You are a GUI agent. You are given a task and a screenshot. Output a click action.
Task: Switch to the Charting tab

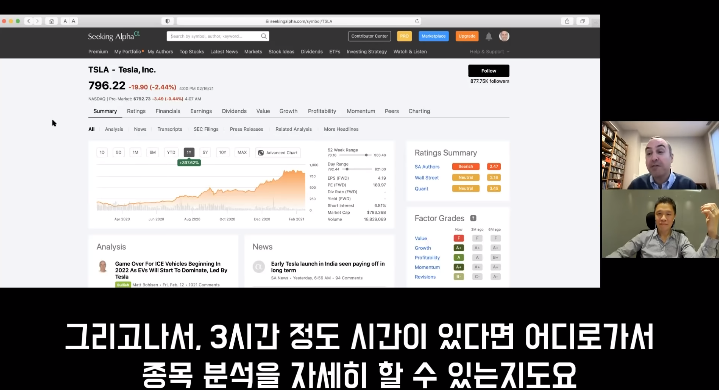[419, 111]
